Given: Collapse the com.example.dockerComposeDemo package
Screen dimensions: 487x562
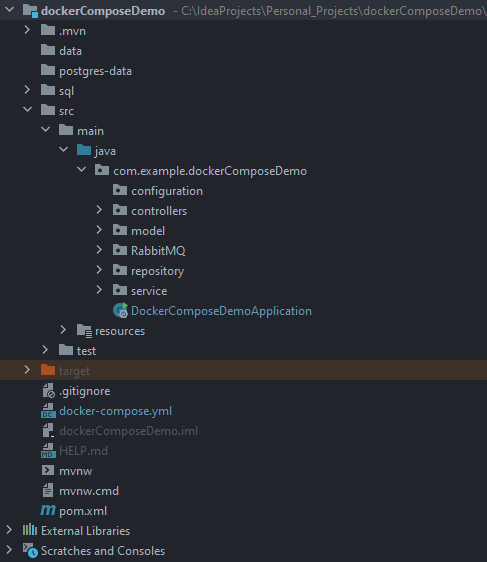Looking at the screenshot, I should pyautogui.click(x=81, y=170).
